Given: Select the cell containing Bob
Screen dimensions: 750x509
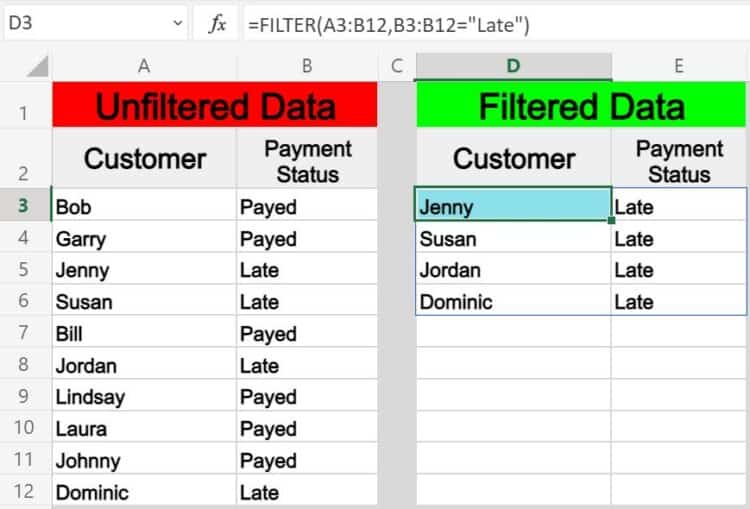Looking at the screenshot, I should [144, 205].
